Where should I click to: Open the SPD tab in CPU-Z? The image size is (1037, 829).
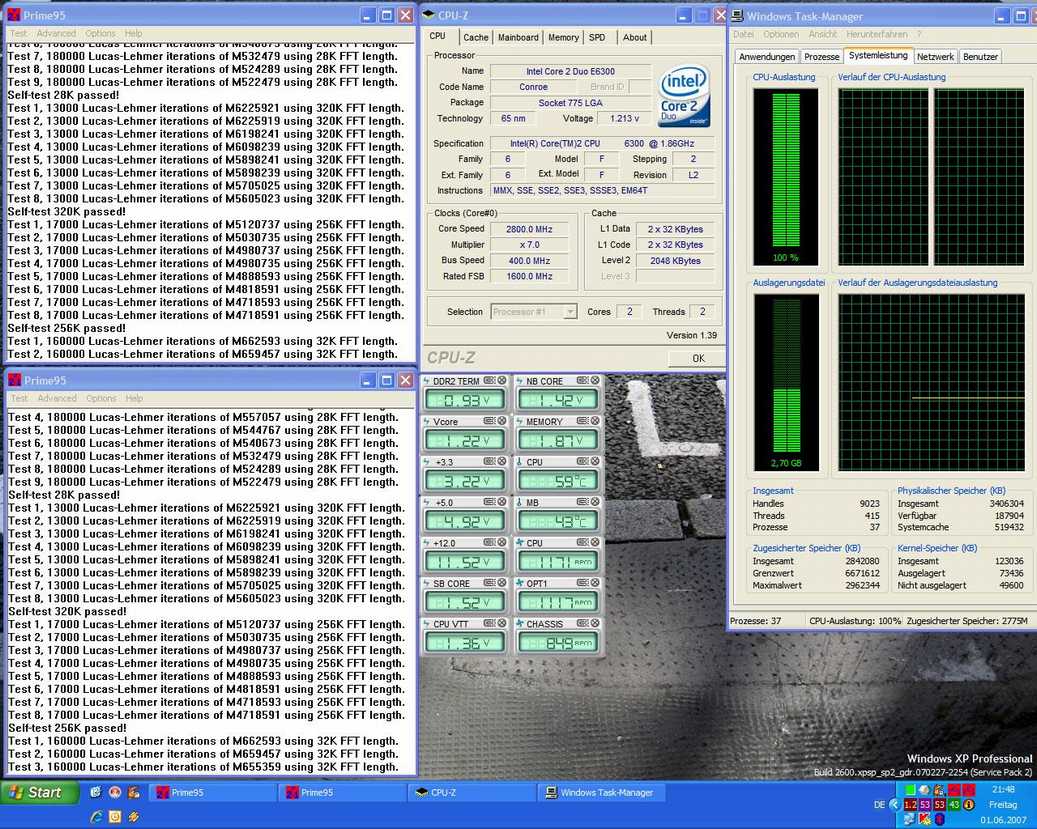pyautogui.click(x=597, y=38)
